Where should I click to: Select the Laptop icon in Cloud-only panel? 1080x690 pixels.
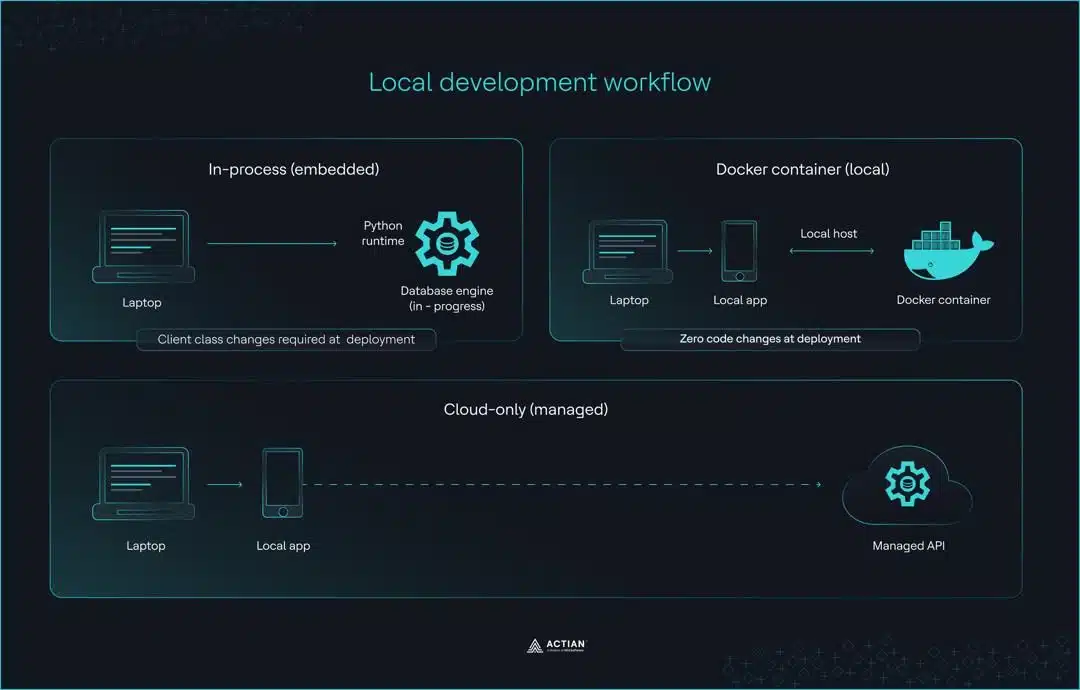tap(145, 484)
